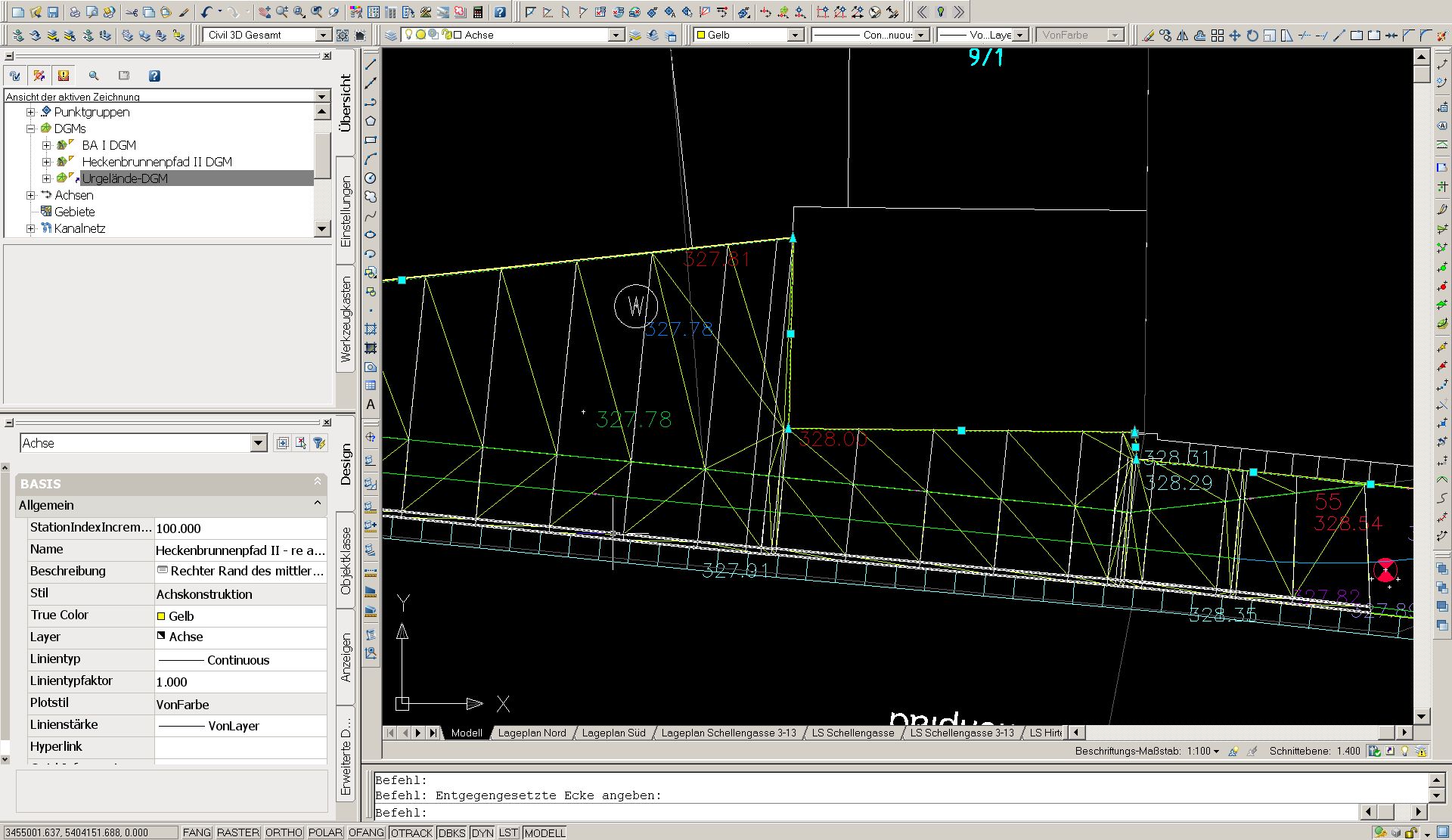Open the Toolspace help icon

point(154,76)
